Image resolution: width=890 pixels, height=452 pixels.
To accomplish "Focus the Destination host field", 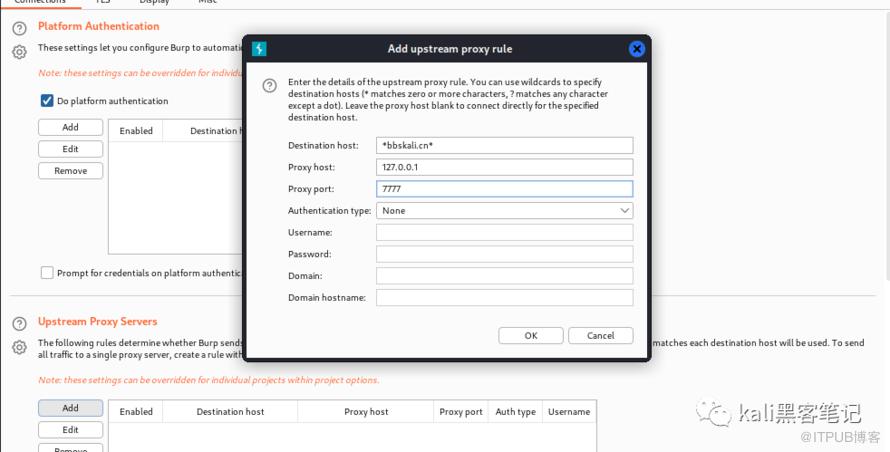I will click(505, 145).
